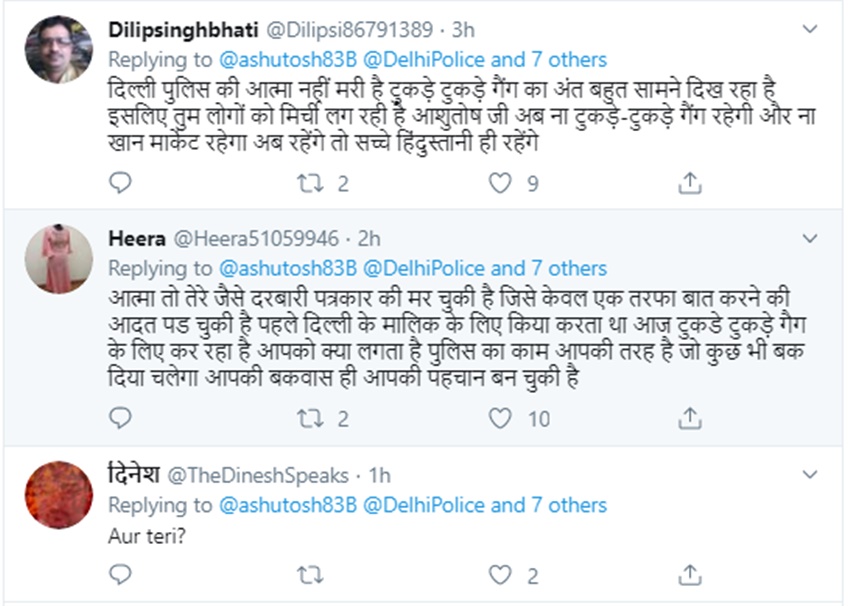Image resolution: width=850 pixels, height=606 pixels.
Task: Retweet Dilipsinghbhati's tweet
Action: 312,183
